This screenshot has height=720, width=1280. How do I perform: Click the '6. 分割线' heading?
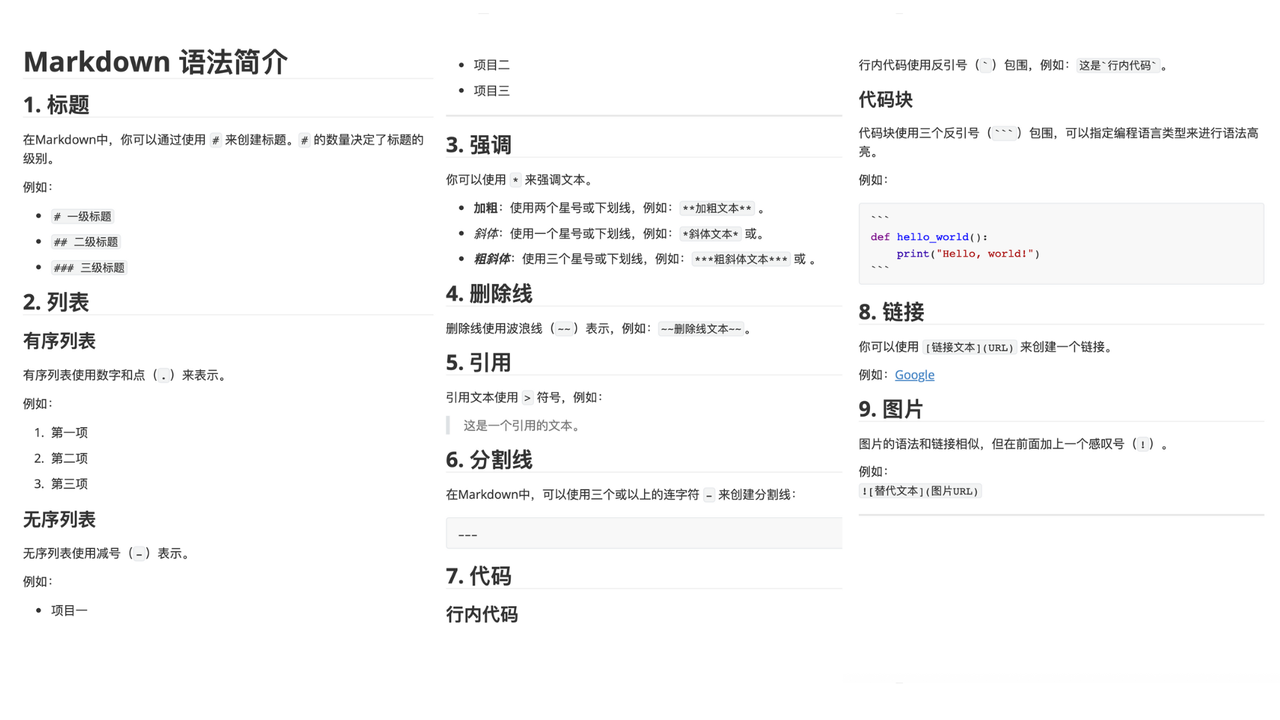tap(489, 460)
